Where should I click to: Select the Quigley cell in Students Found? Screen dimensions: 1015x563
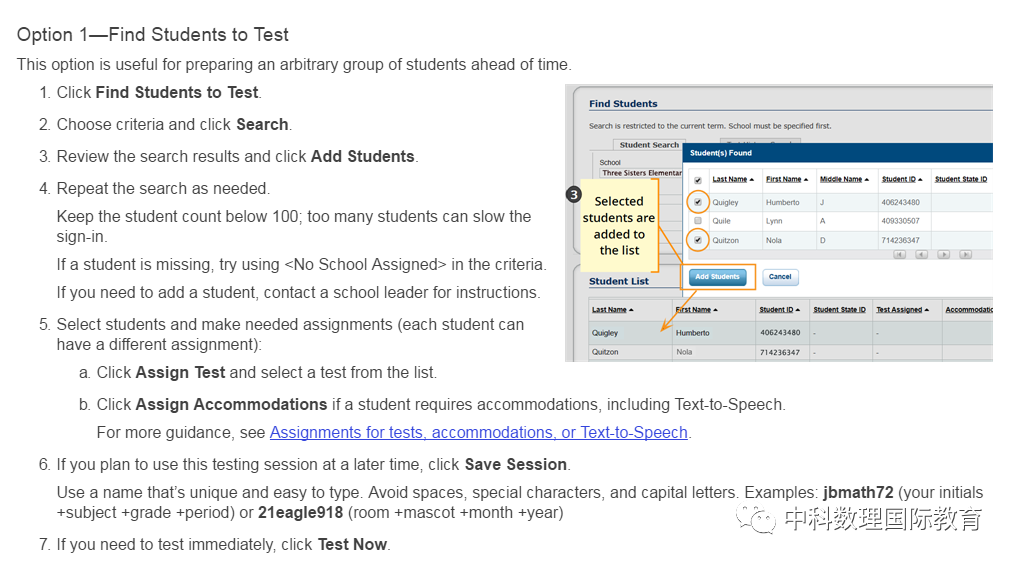pyautogui.click(x=725, y=203)
